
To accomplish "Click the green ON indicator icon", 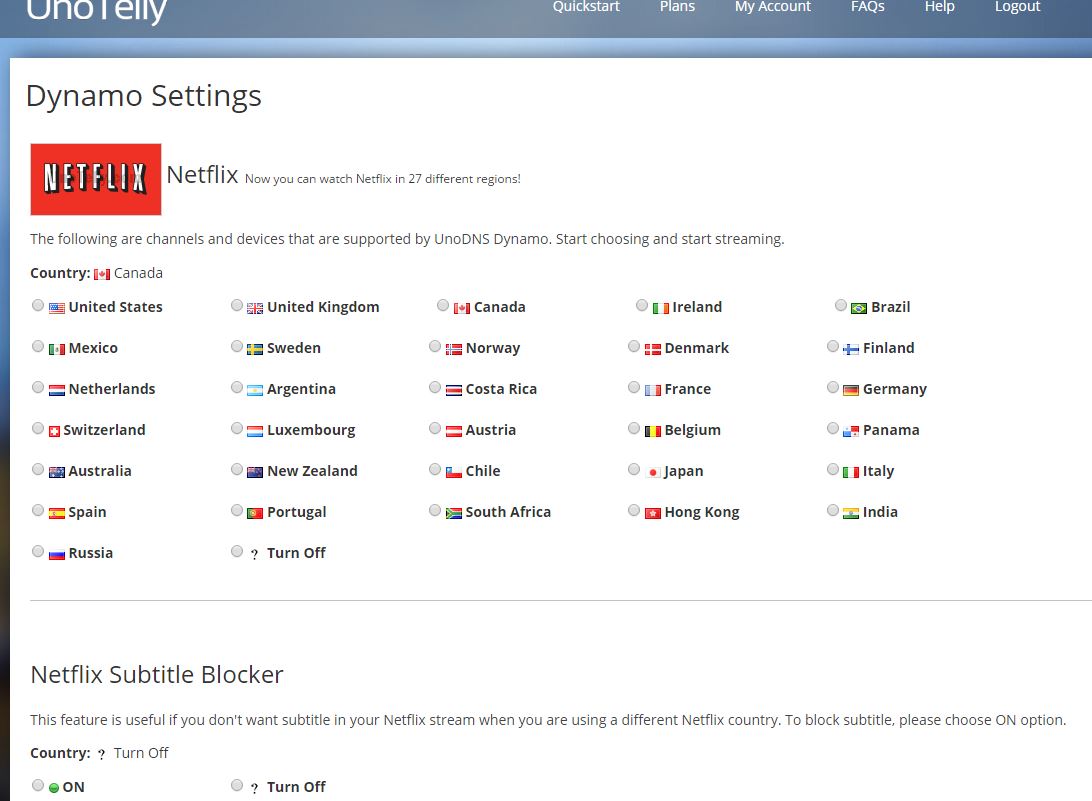I will (x=54, y=788).
